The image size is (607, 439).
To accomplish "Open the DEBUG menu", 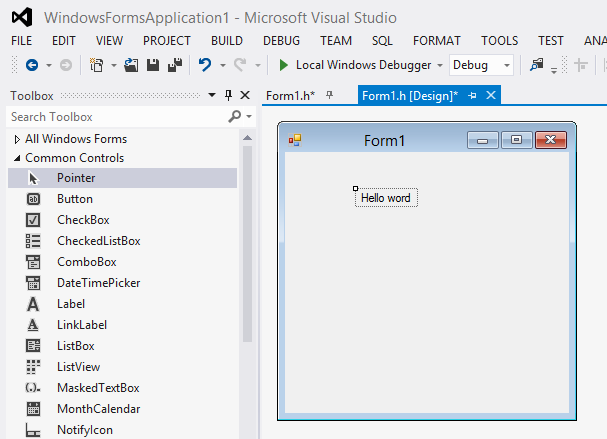I will 281,41.
